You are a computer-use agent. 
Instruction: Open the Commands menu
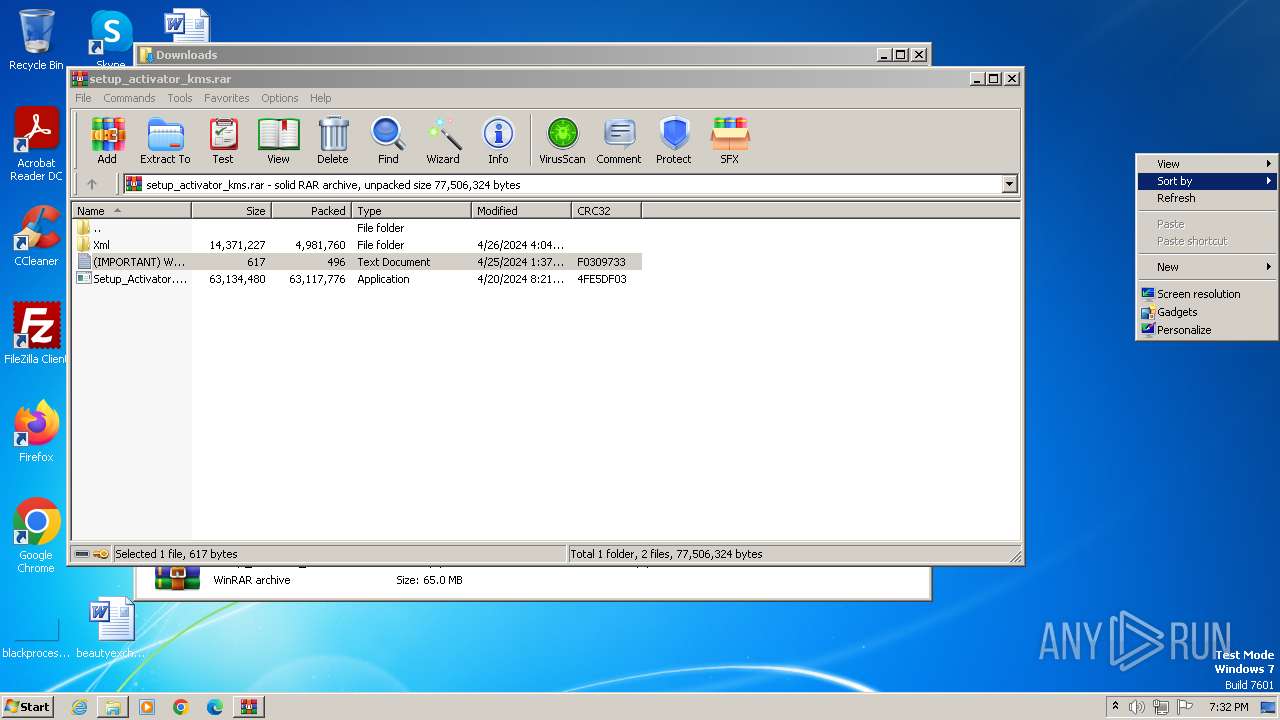[x=129, y=98]
